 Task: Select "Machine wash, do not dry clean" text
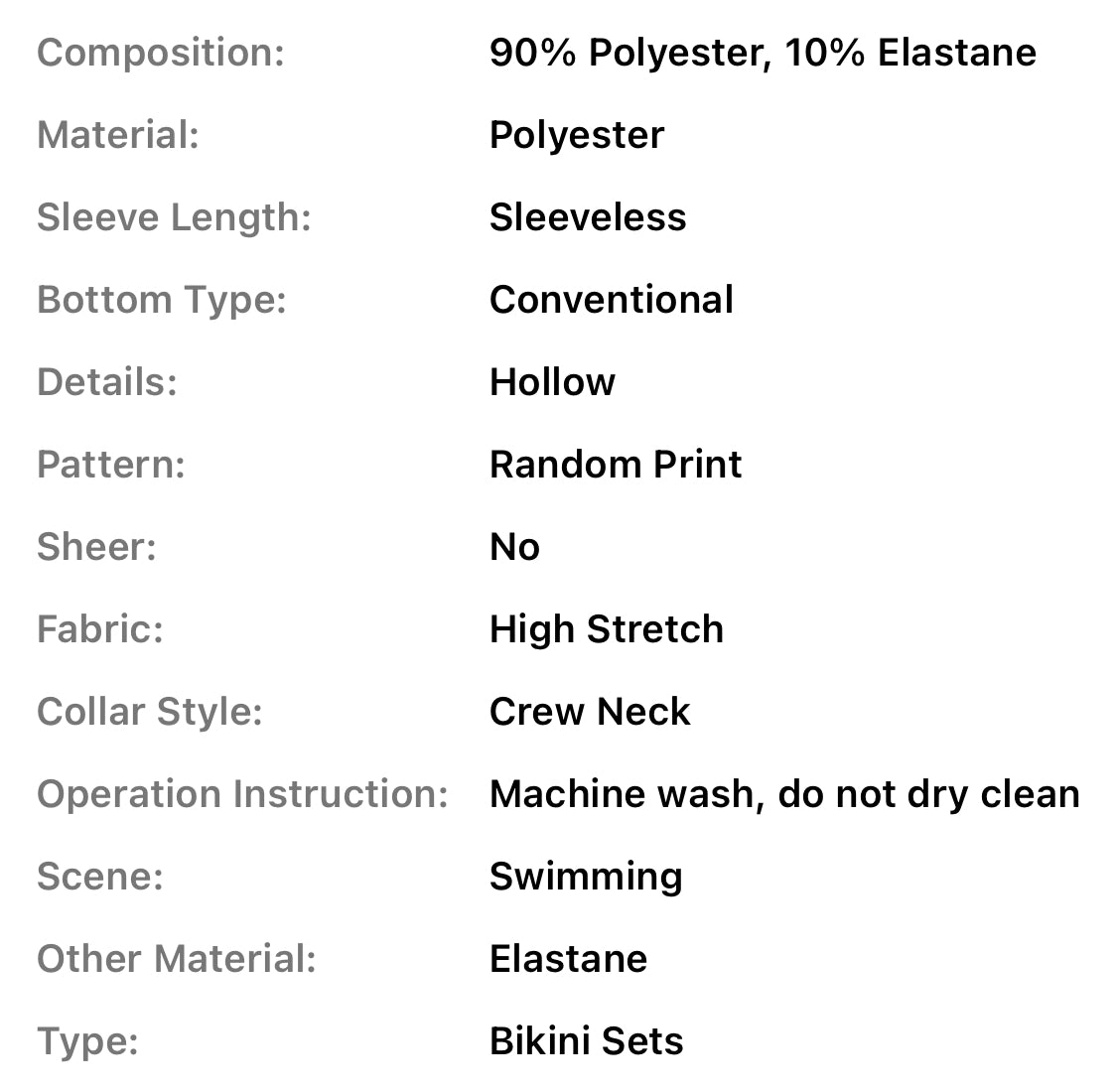(784, 794)
